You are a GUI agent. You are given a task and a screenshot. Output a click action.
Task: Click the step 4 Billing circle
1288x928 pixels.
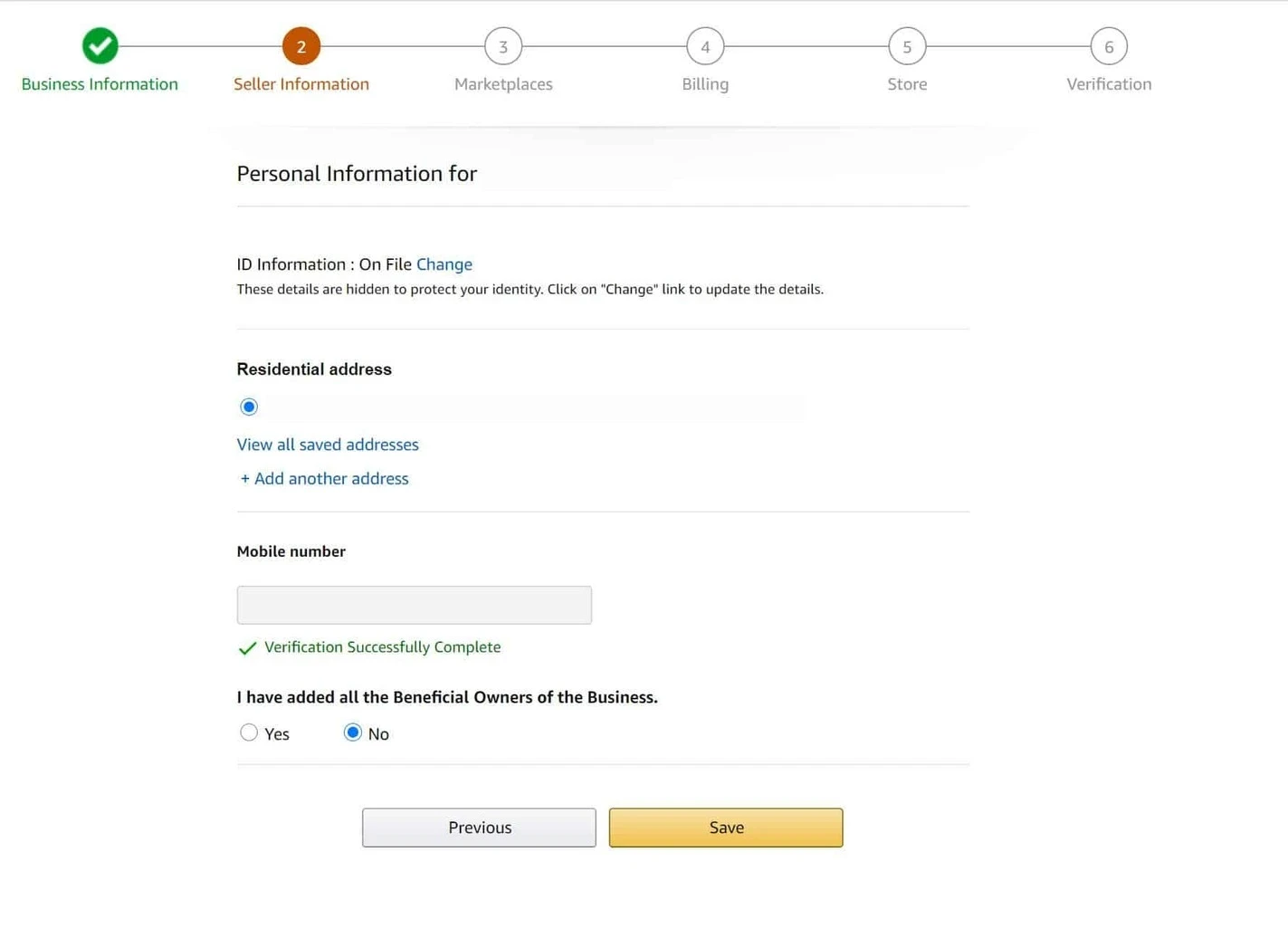click(x=705, y=46)
